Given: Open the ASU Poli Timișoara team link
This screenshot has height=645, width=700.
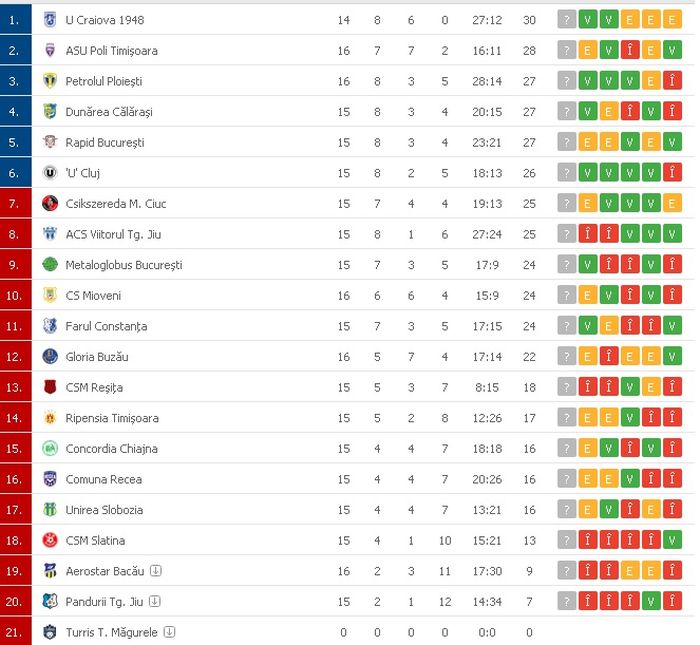Looking at the screenshot, I should click(x=112, y=51).
